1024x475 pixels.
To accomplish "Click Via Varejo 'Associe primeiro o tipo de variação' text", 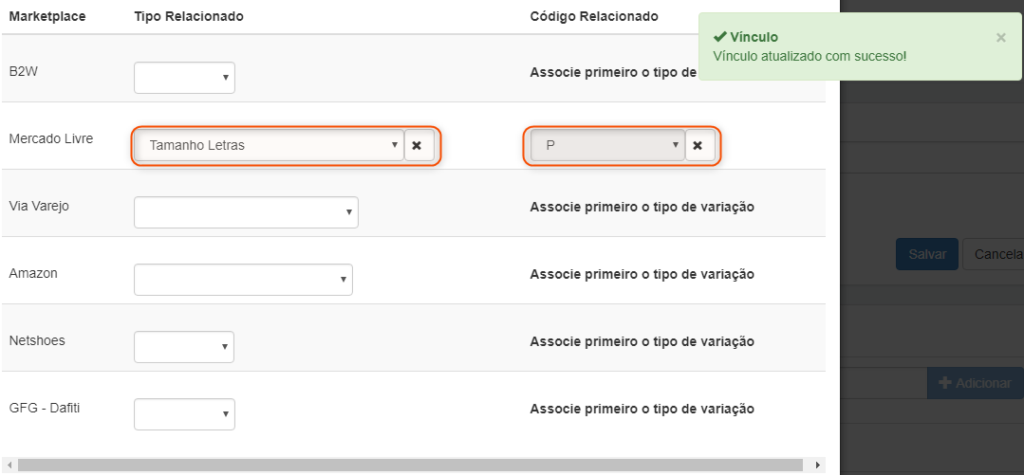I will (x=642, y=207).
